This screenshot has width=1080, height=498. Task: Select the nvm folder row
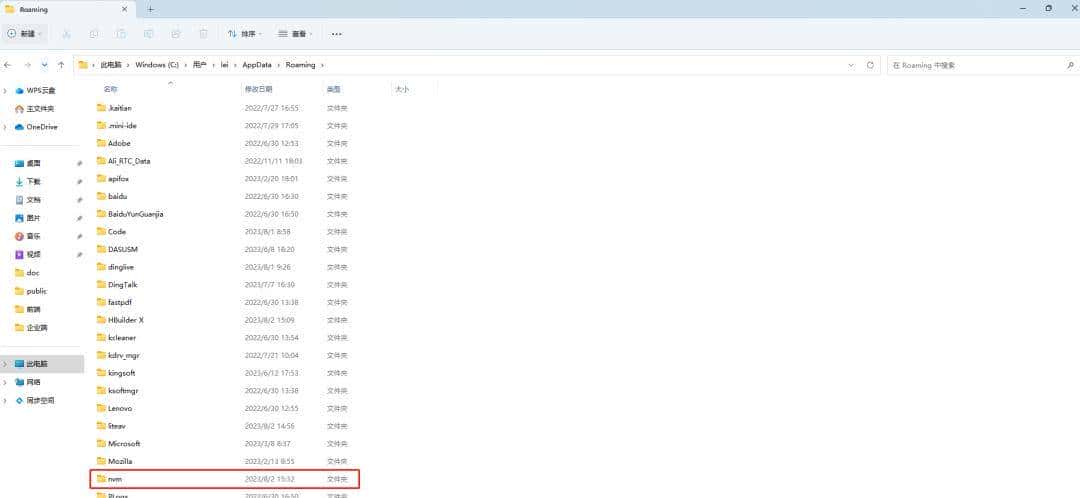(225, 479)
